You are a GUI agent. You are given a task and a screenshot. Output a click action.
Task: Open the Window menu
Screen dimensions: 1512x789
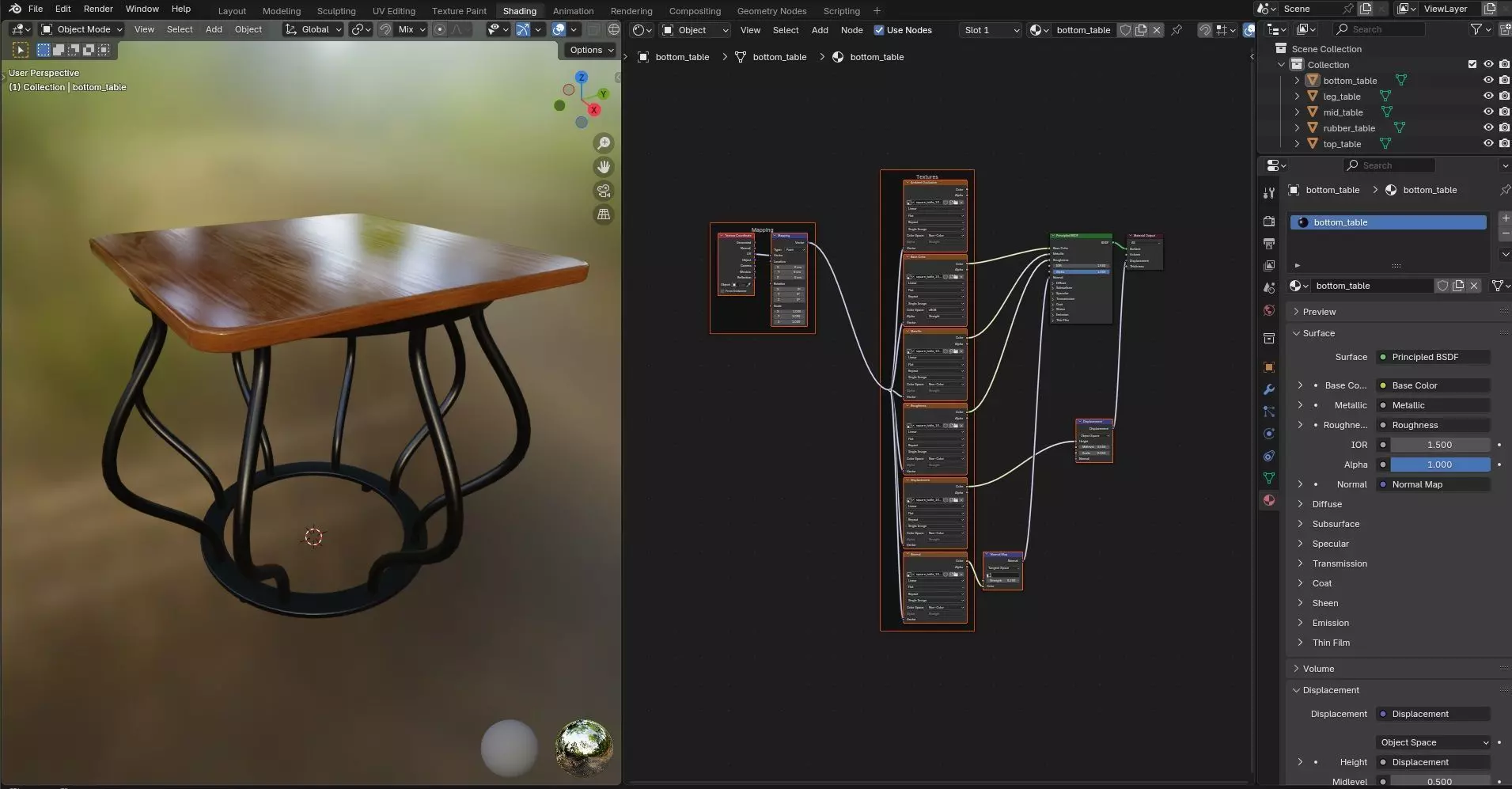(142, 9)
